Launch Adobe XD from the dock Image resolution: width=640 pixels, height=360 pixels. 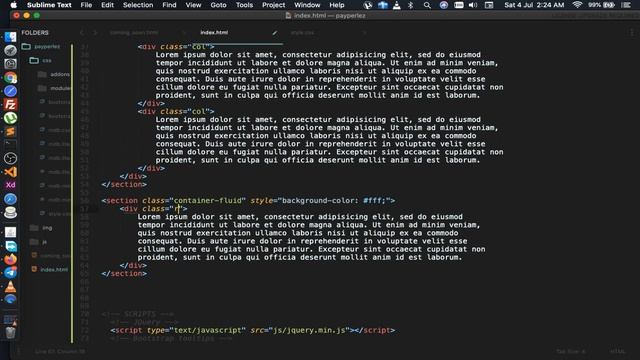pos(11,185)
